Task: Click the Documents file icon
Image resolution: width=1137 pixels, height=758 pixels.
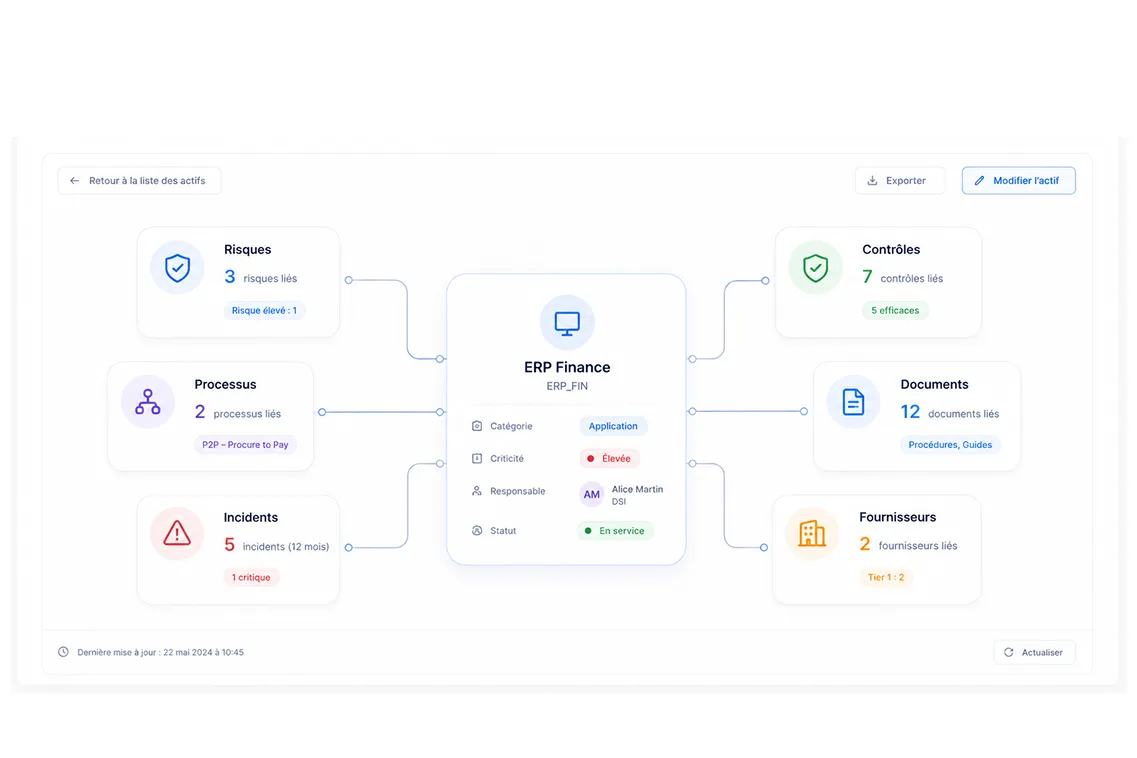Action: coord(853,402)
